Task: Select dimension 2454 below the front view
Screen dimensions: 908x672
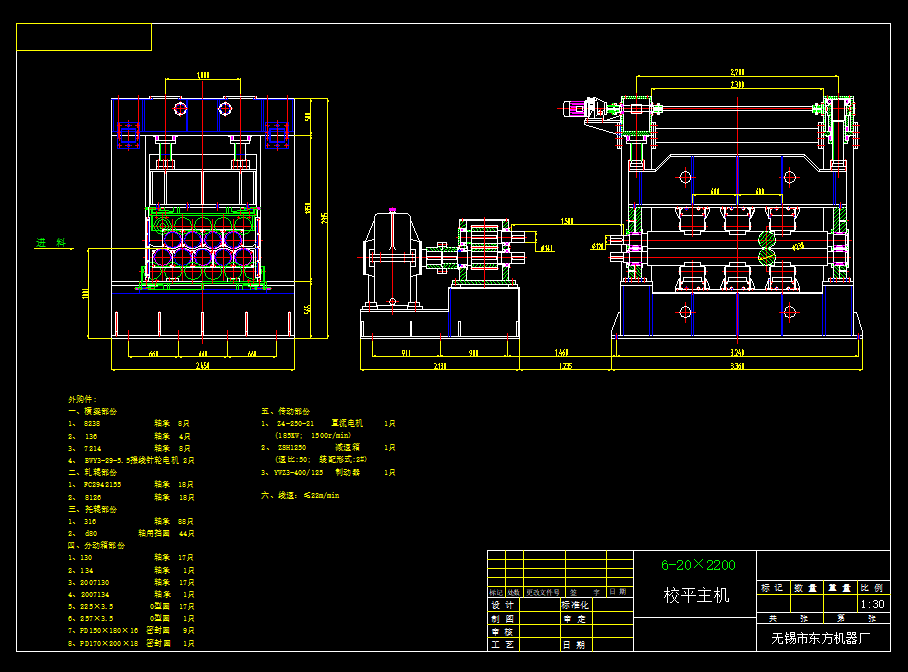Action: (x=203, y=366)
